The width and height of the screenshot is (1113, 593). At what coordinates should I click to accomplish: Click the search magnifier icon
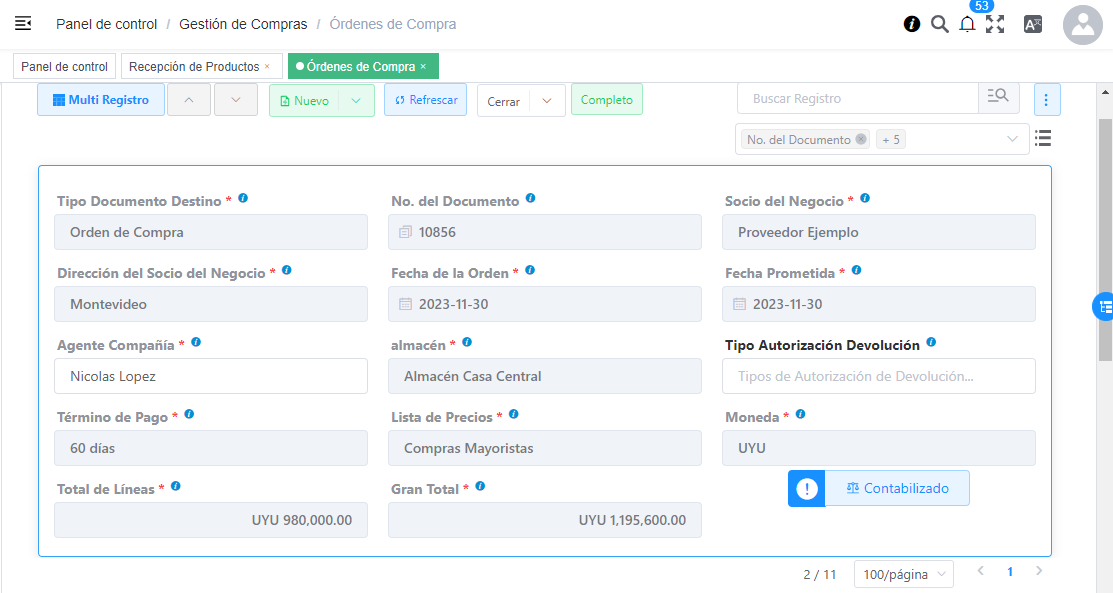[940, 24]
